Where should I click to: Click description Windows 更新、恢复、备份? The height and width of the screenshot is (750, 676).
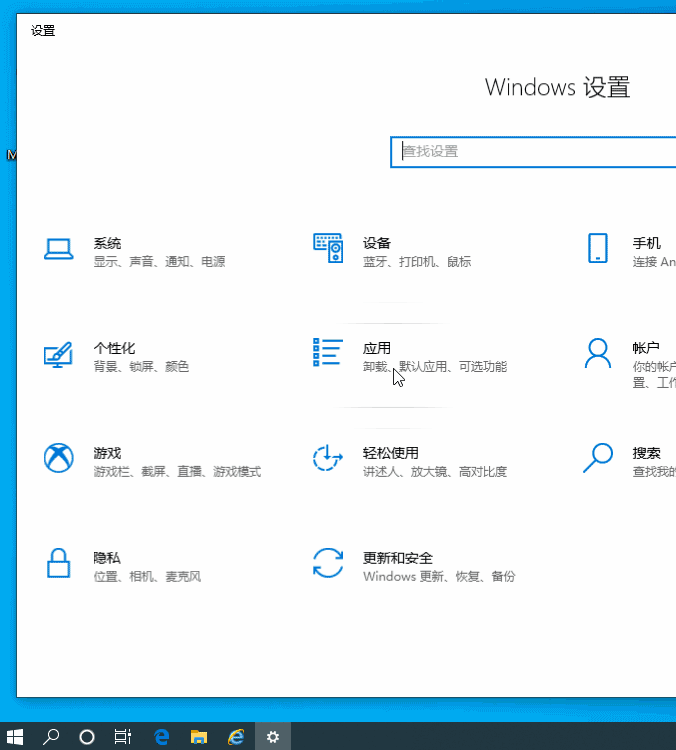(439, 576)
